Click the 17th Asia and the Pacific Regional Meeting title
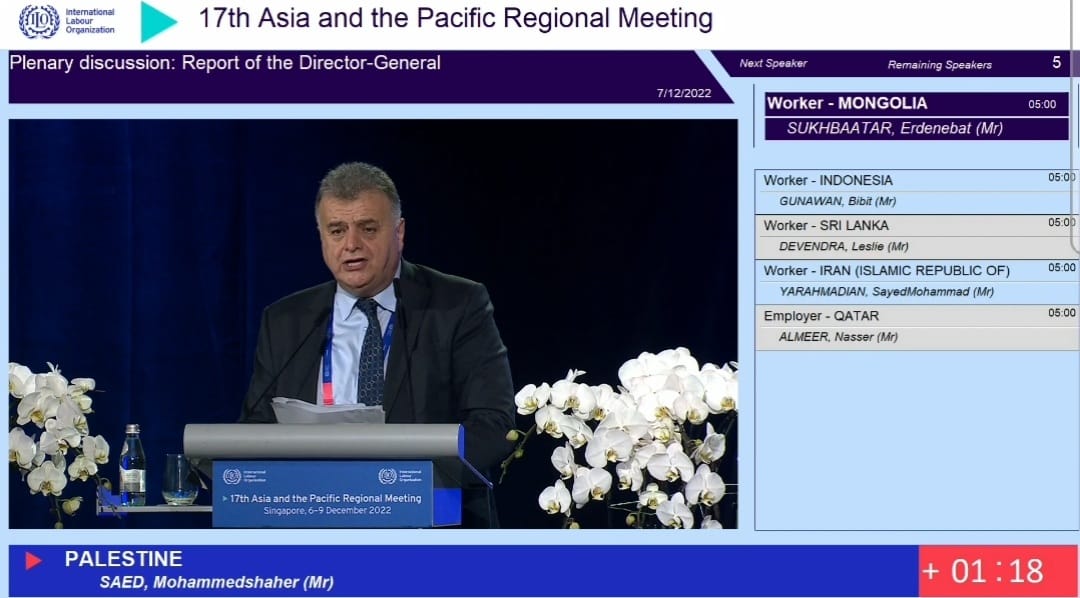1080x598 pixels. pos(455,19)
